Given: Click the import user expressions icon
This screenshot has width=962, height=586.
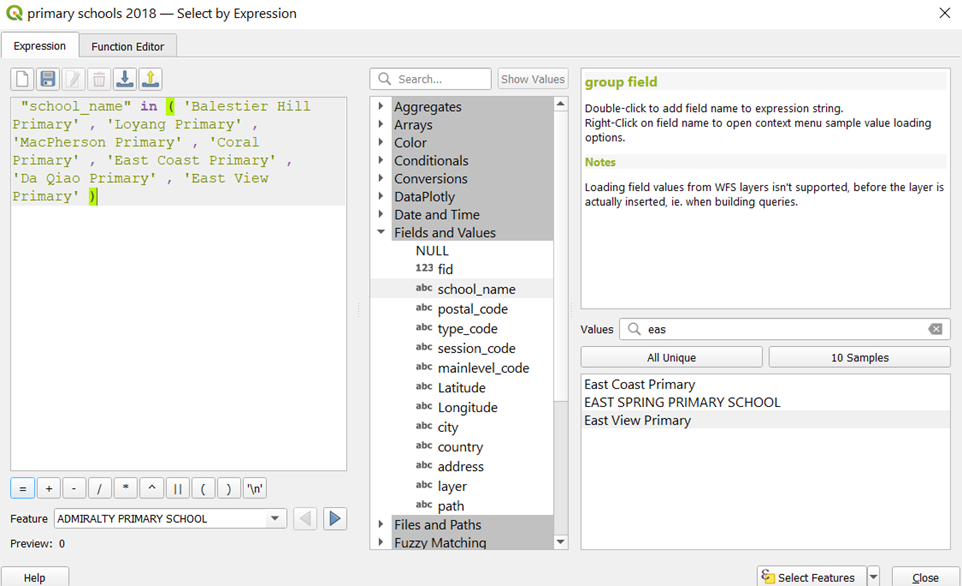Looking at the screenshot, I should coord(125,79).
